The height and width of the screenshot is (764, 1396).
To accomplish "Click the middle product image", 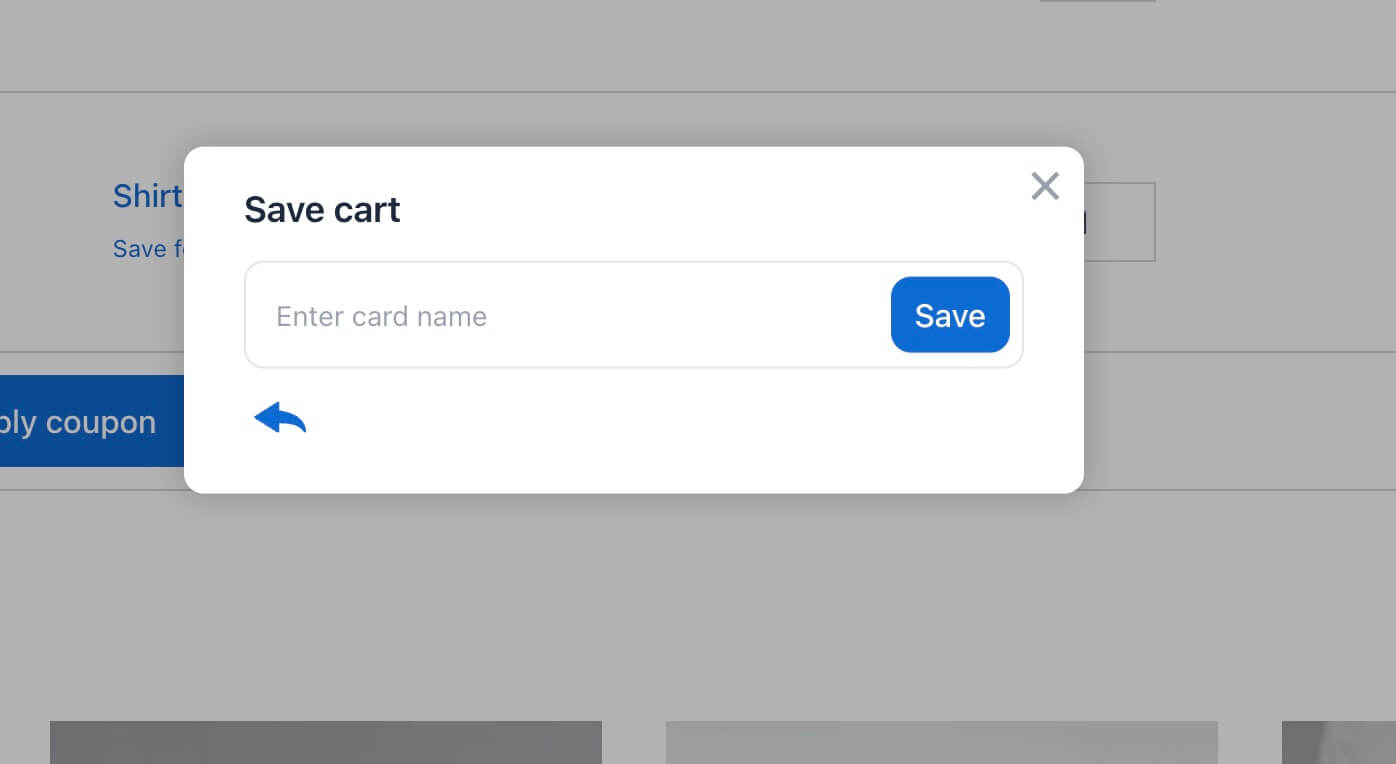I will coord(940,743).
